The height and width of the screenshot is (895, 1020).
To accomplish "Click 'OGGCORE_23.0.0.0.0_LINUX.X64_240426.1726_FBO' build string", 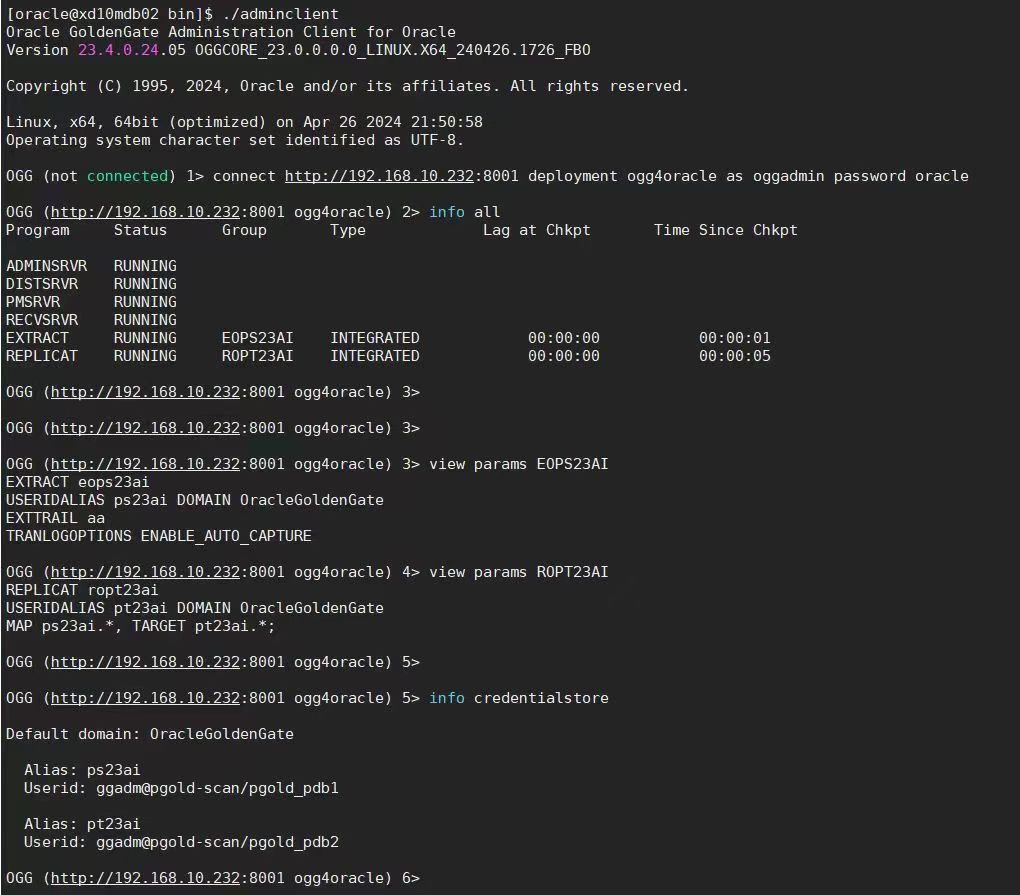I will [x=393, y=50].
